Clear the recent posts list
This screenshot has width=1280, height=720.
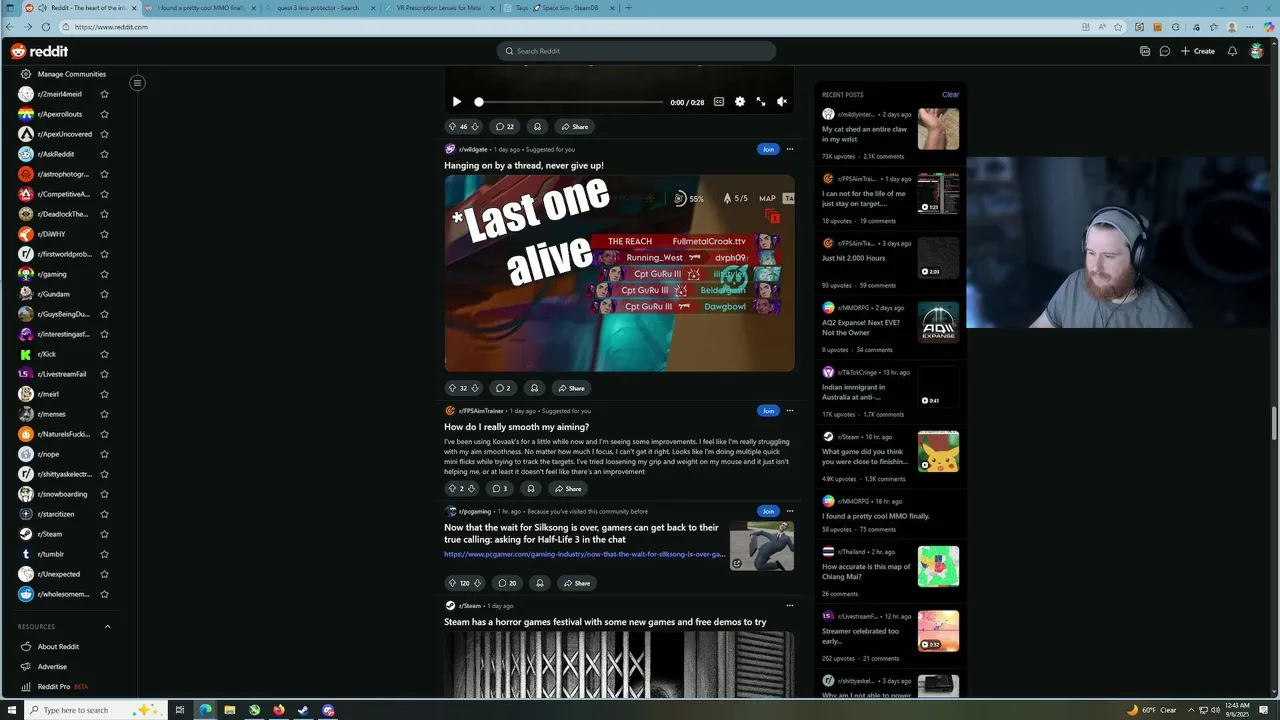pyautogui.click(x=950, y=95)
